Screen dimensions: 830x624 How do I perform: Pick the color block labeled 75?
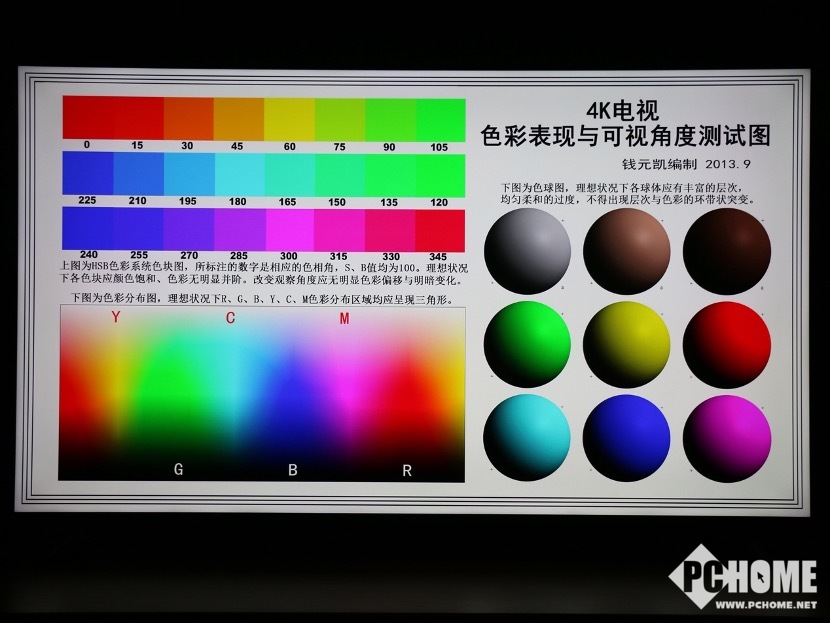[x=340, y=120]
